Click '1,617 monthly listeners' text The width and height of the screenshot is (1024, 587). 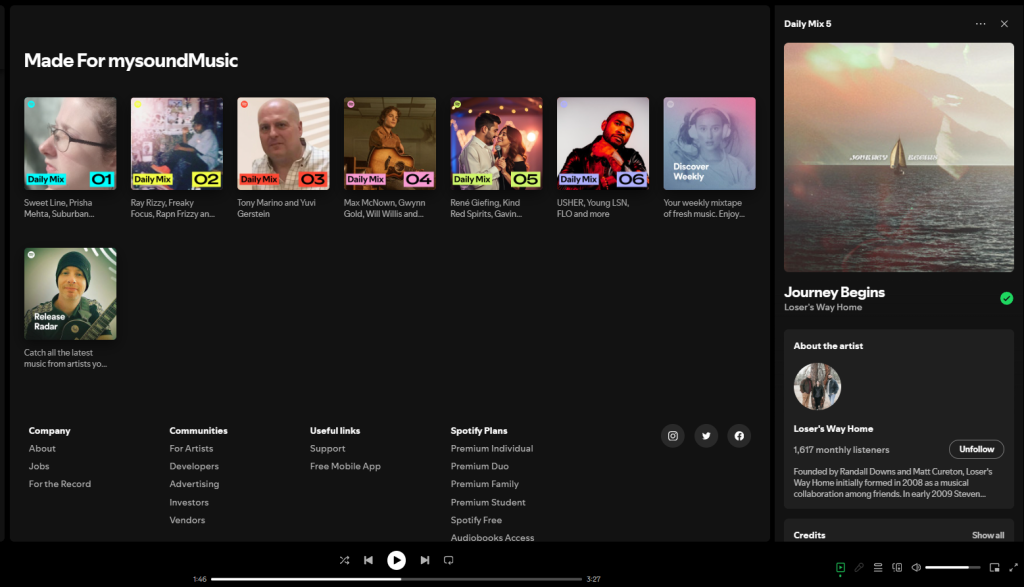[x=841, y=450]
